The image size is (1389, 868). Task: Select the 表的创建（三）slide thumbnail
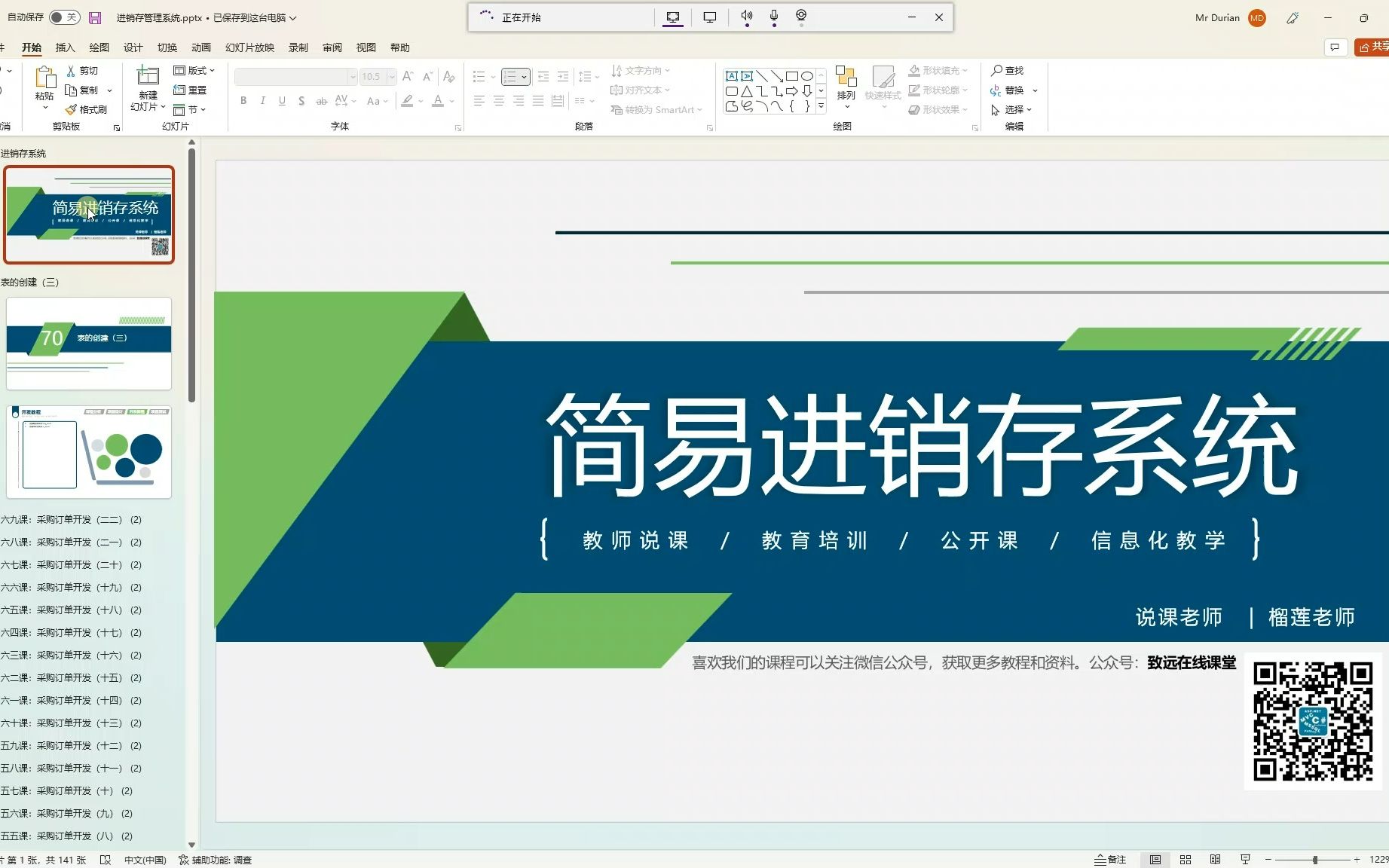[x=88, y=343]
